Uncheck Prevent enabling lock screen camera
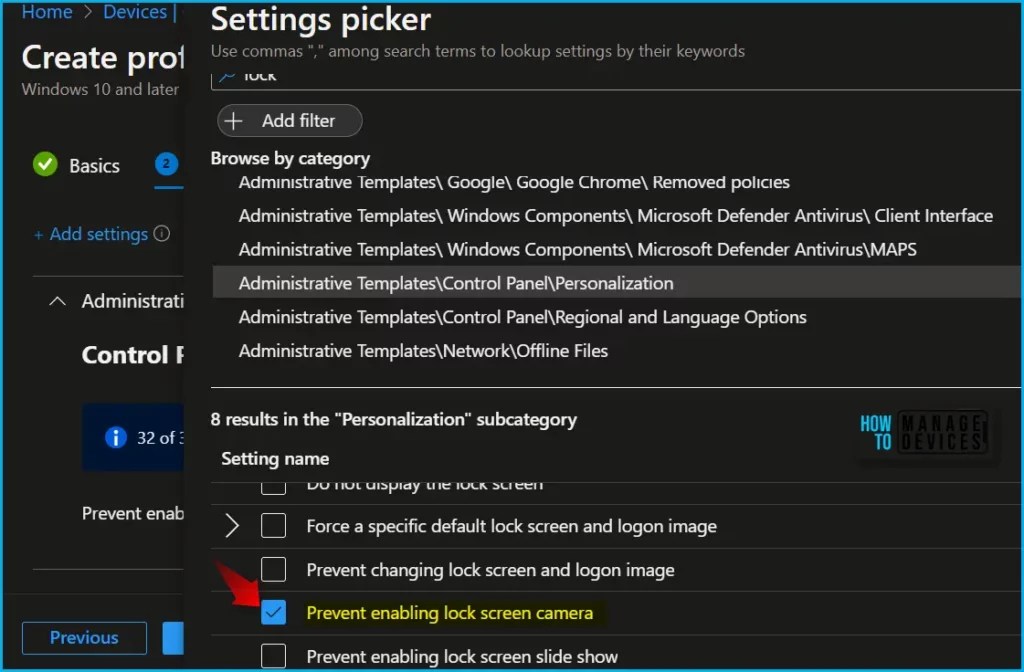 [x=273, y=612]
